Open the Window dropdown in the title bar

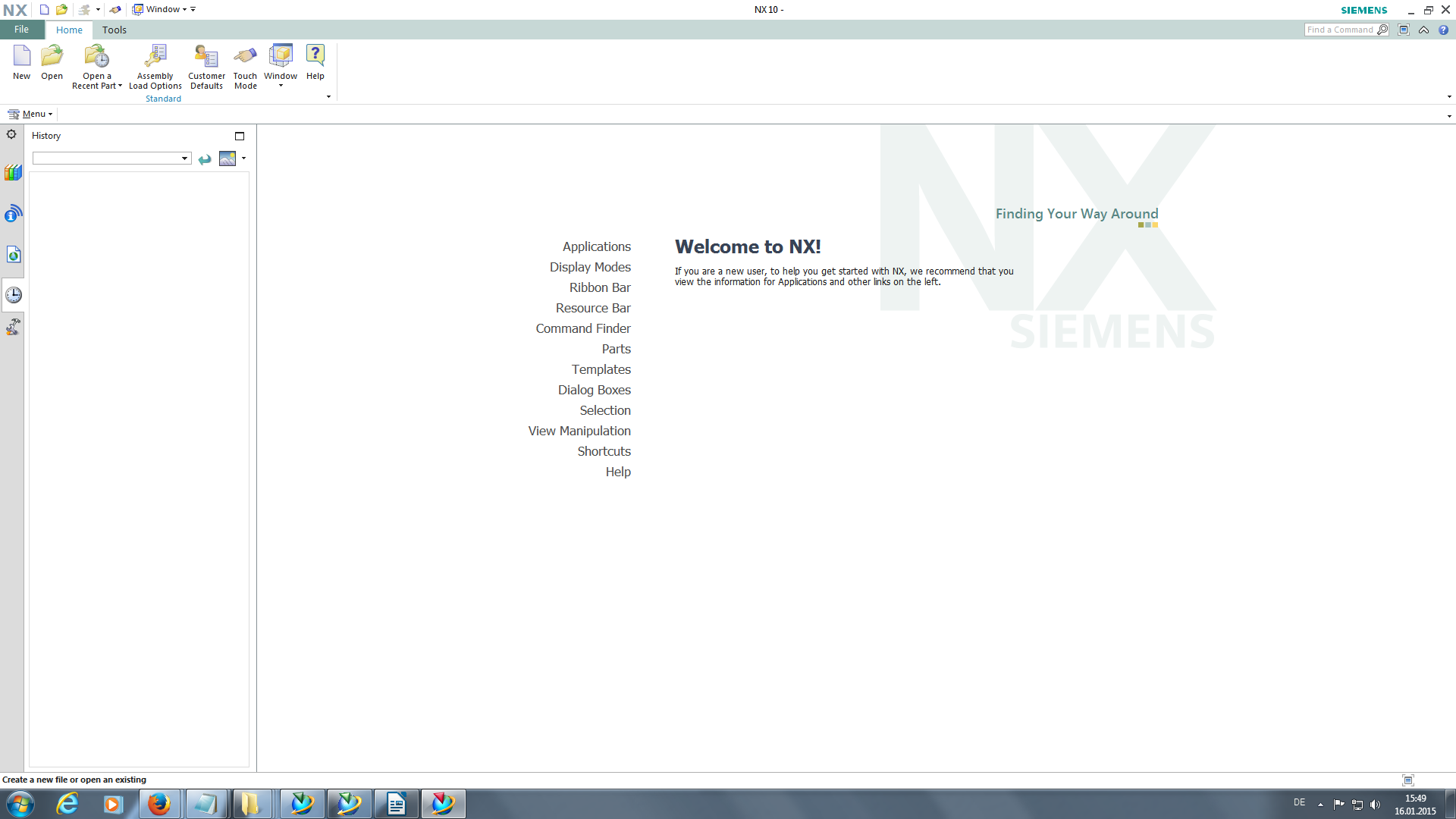pos(160,10)
